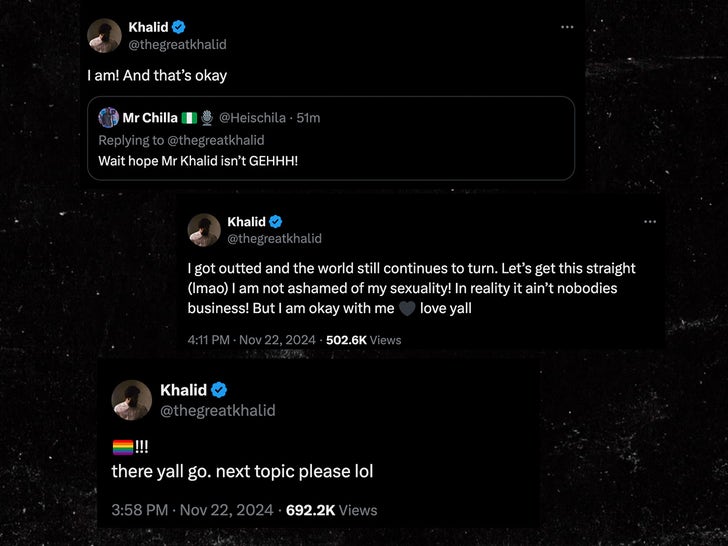Viewport: 728px width, 546px height.
Task: Click Khalid's avatar on the "I am!" tweet
Action: (105, 36)
